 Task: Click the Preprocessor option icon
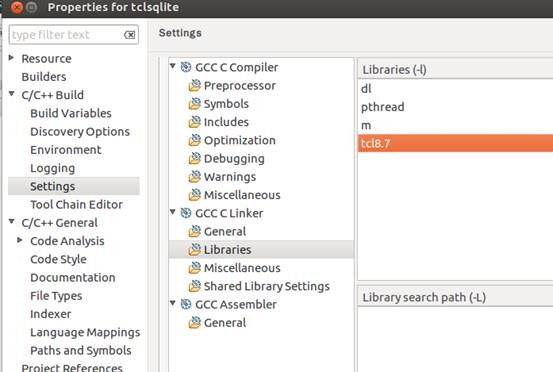[x=194, y=85]
